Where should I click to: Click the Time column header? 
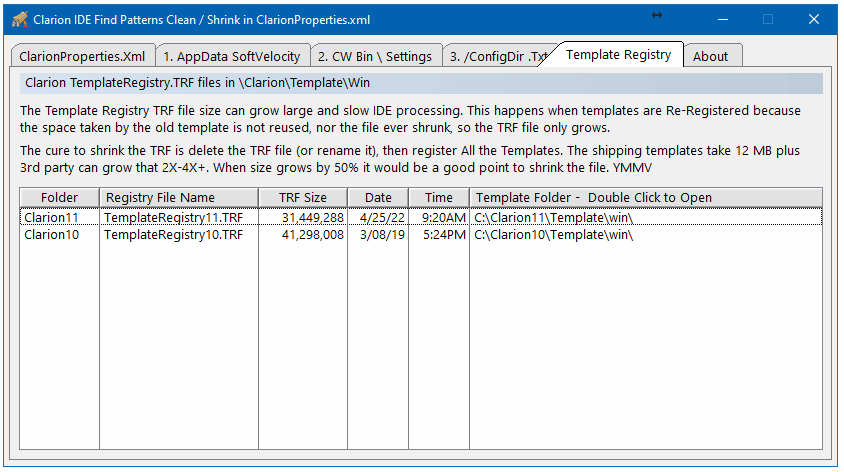tap(438, 197)
